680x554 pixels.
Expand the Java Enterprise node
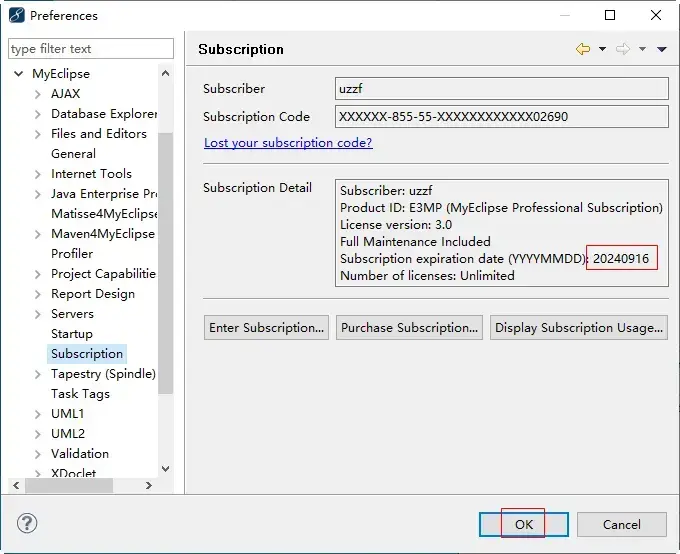tap(38, 194)
